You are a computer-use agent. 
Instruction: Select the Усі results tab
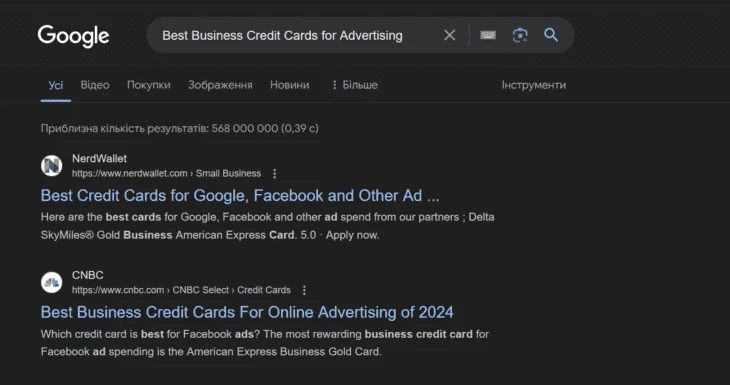click(x=56, y=85)
